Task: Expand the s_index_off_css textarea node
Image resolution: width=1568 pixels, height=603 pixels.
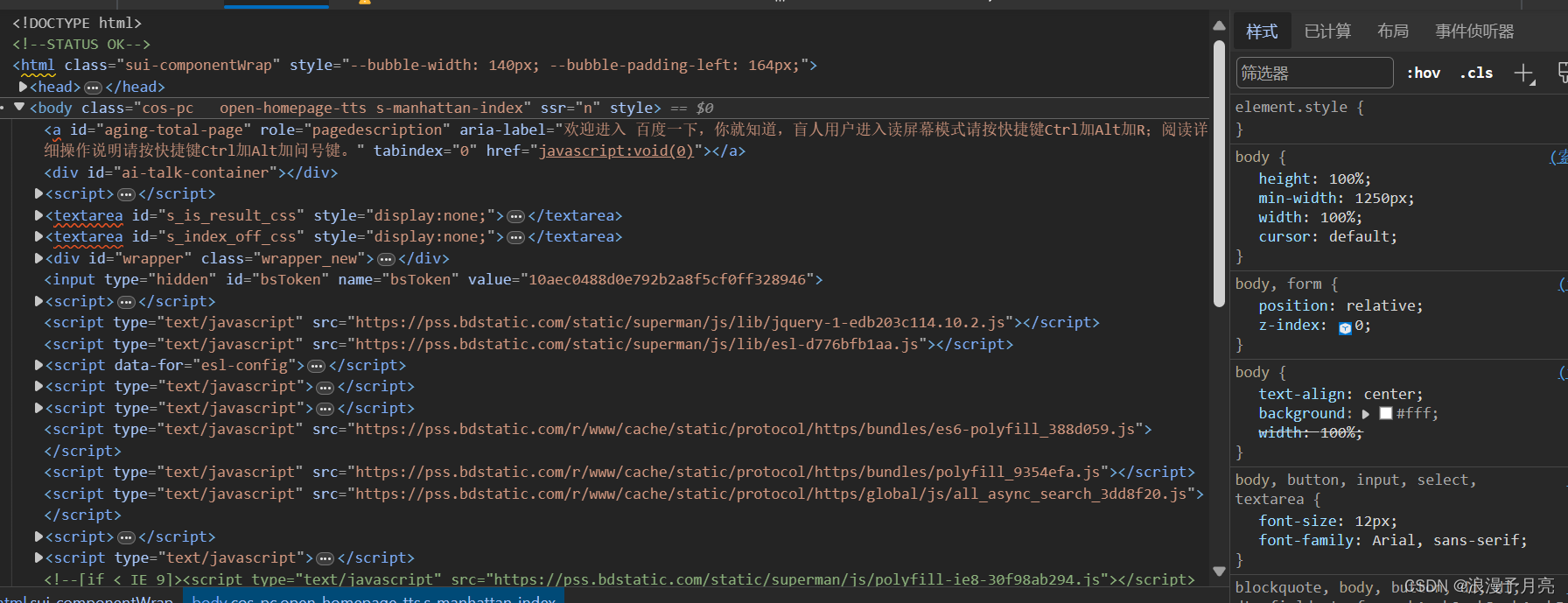Action: [x=38, y=236]
